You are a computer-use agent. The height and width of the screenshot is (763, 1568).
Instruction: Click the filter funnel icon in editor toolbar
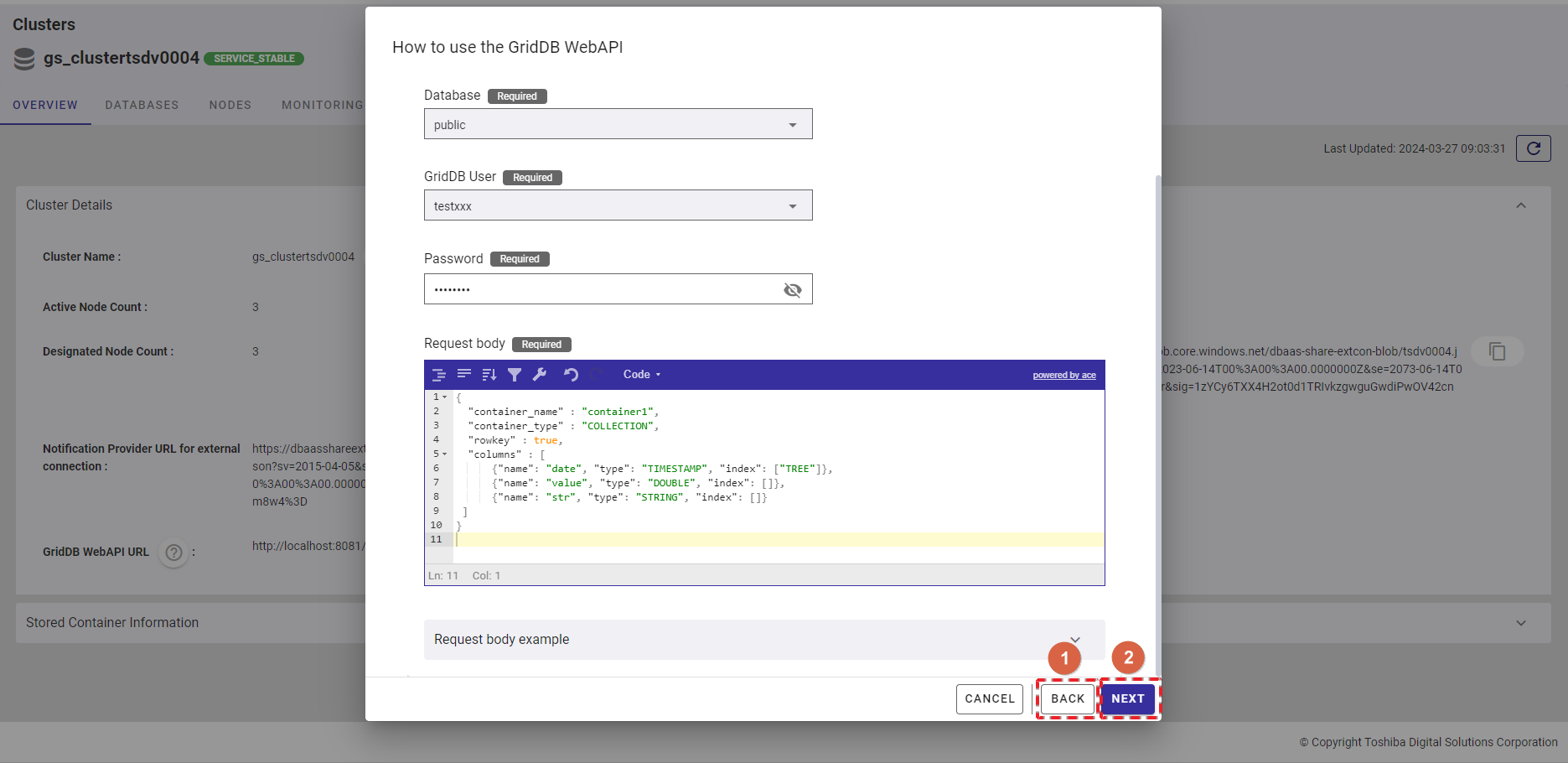coord(515,375)
